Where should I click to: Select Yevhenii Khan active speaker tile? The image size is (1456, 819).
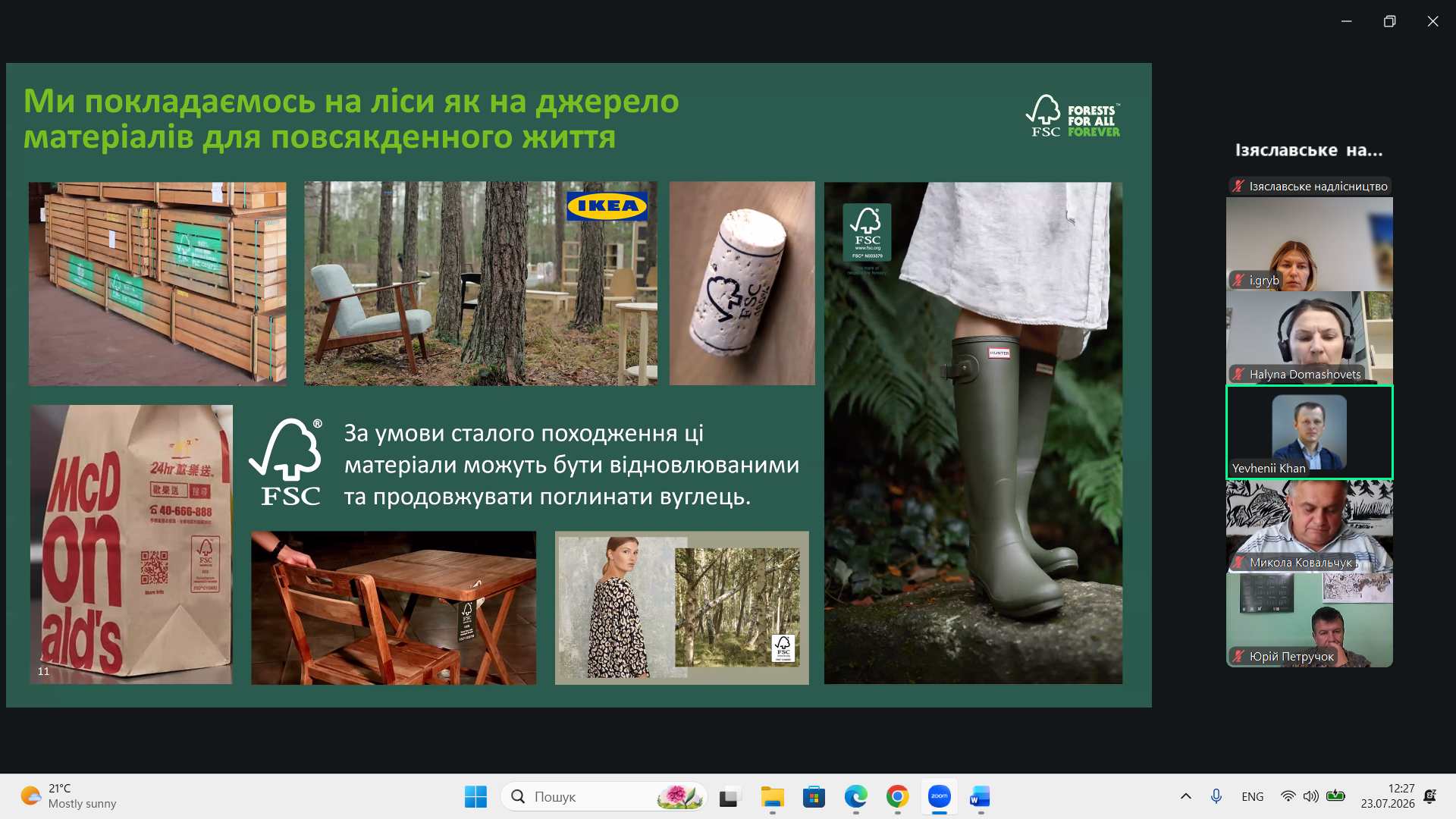pyautogui.click(x=1310, y=432)
